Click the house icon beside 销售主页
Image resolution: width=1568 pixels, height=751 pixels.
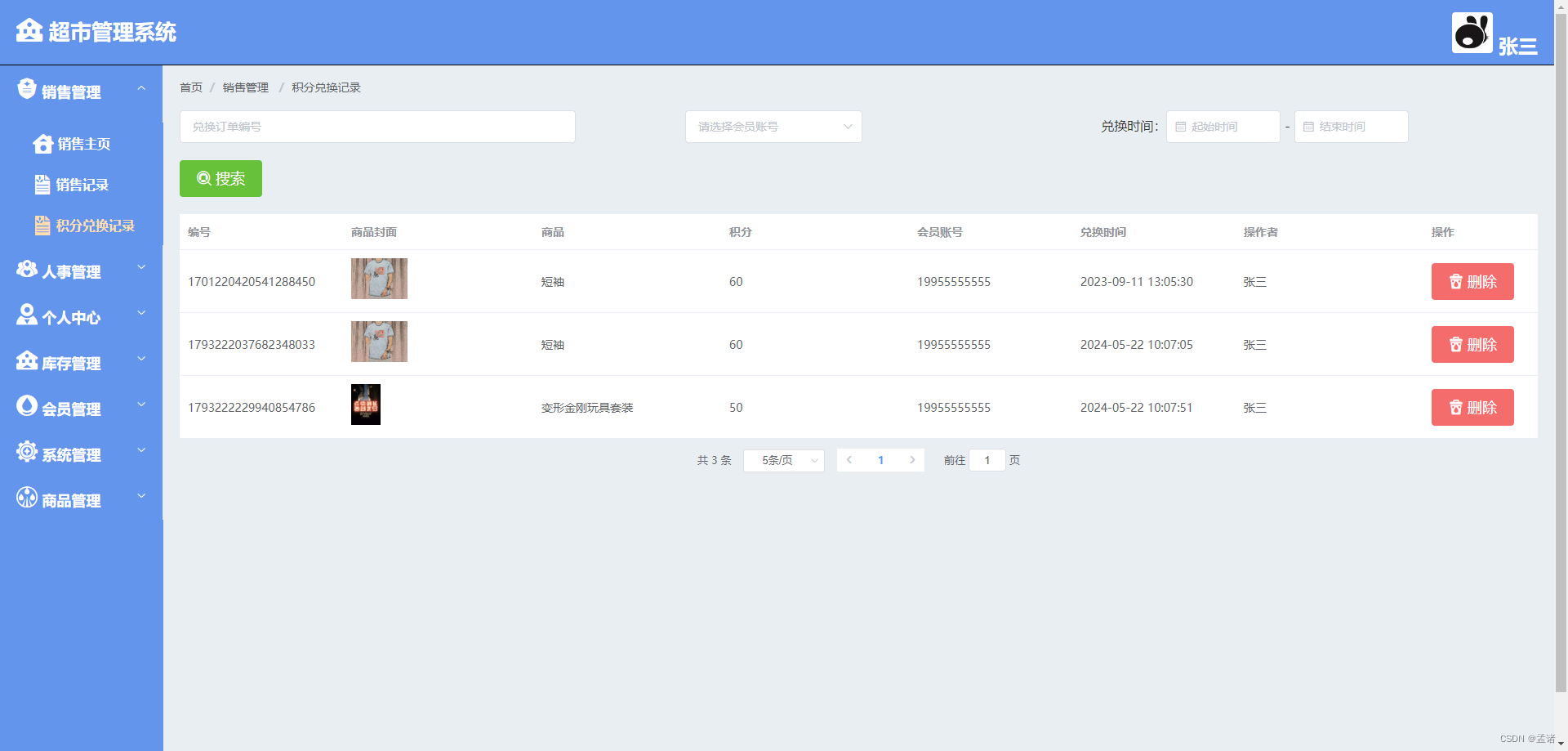[x=43, y=144]
